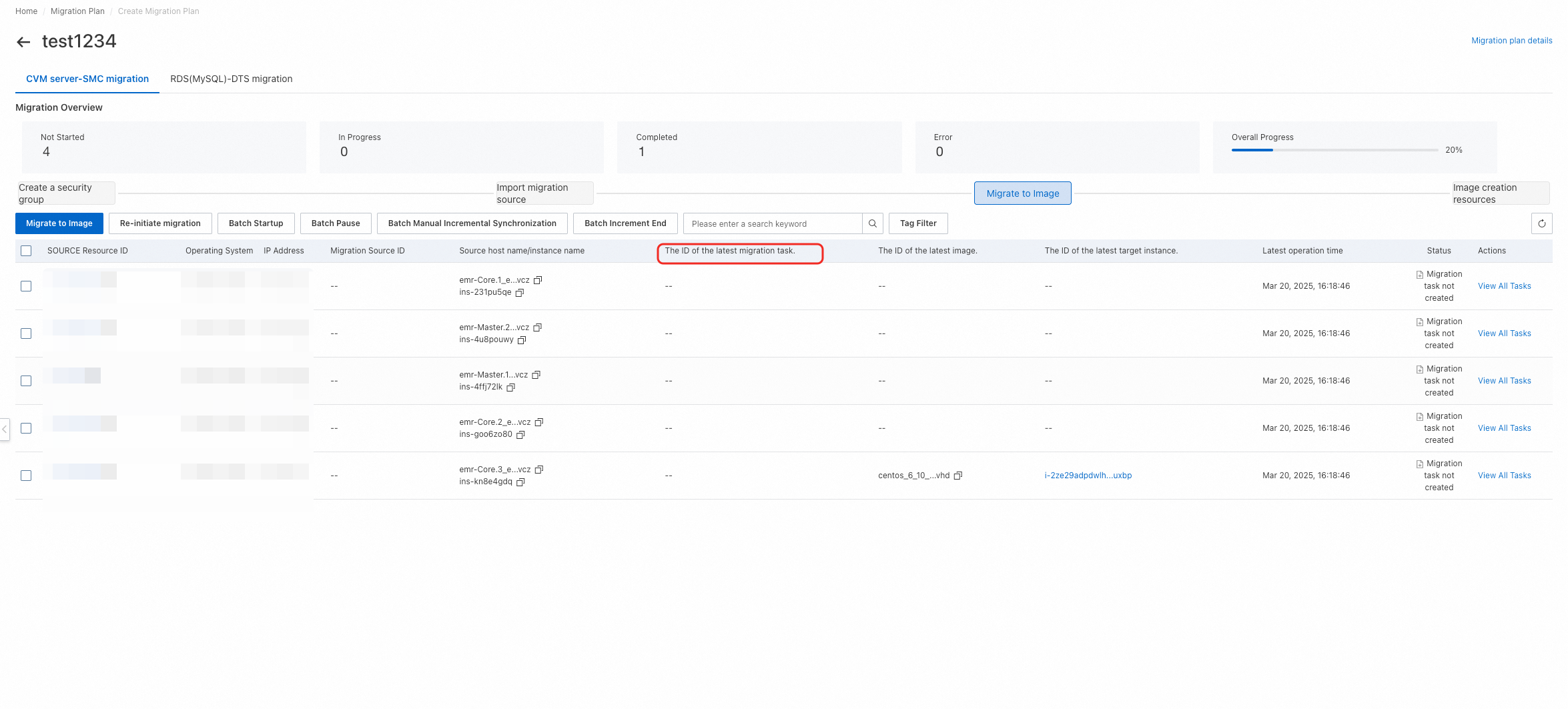
Task: Refresh the migration table
Action: (x=1541, y=223)
